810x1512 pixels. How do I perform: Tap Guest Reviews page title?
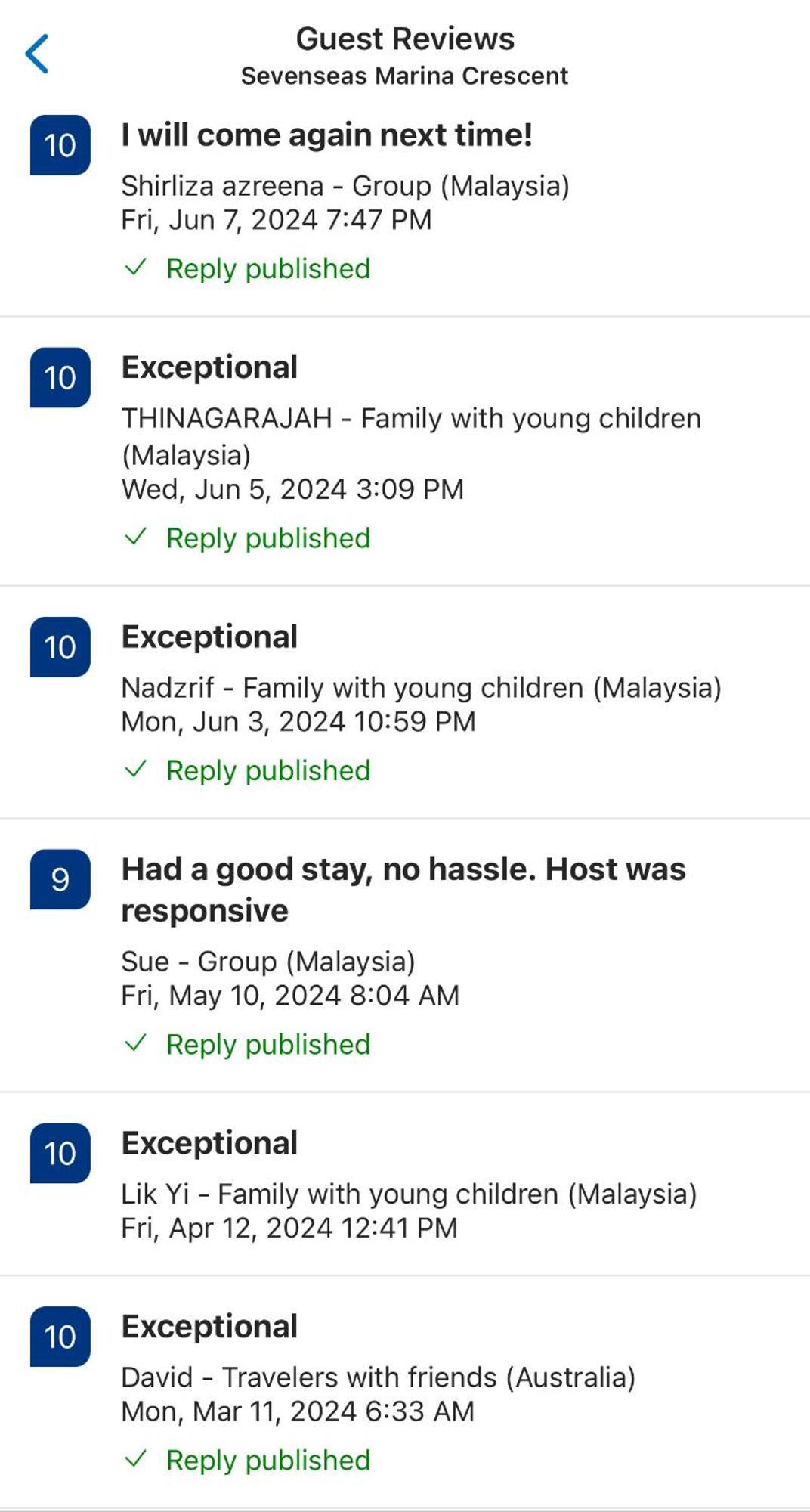405,39
